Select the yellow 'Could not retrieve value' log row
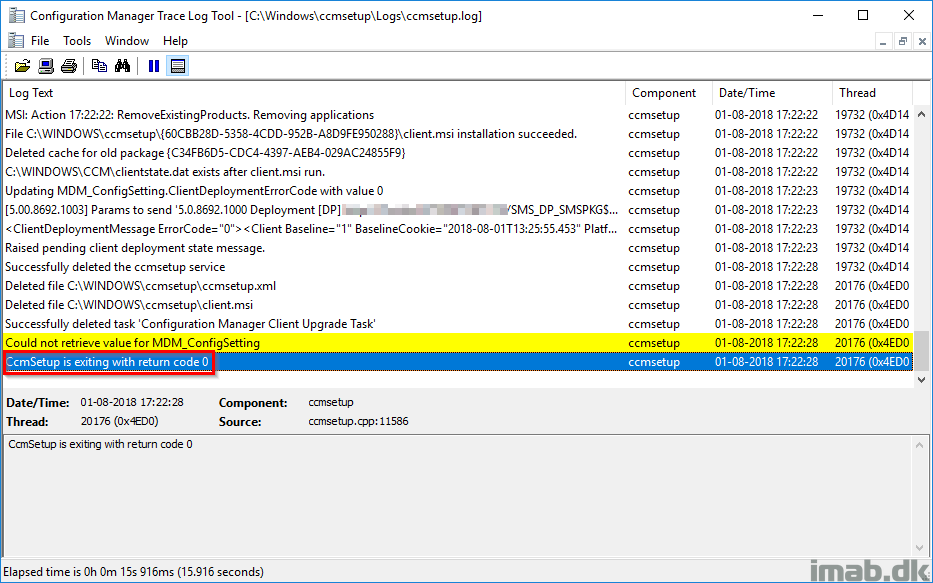 pyautogui.click(x=300, y=343)
